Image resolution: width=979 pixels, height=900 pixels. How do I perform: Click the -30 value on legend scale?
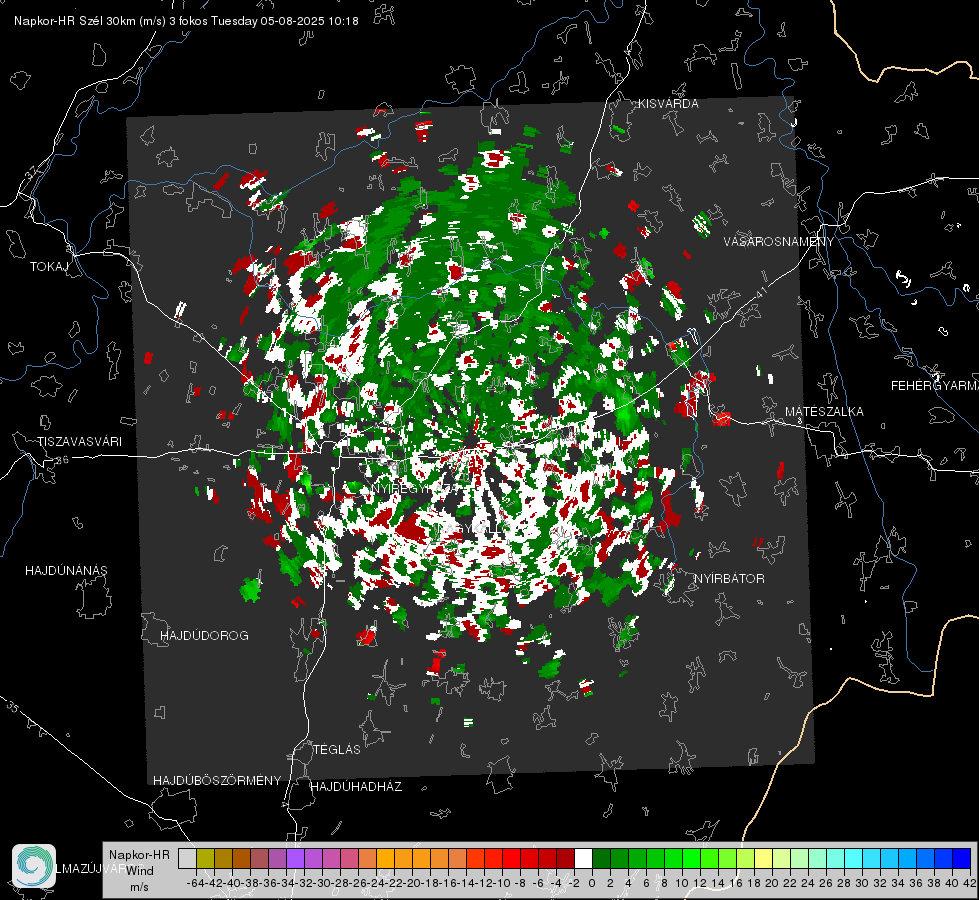[x=322, y=883]
